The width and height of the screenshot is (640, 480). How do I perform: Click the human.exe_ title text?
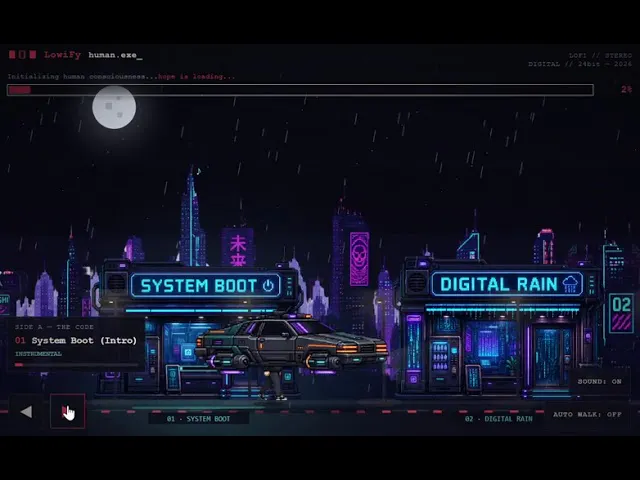point(115,55)
